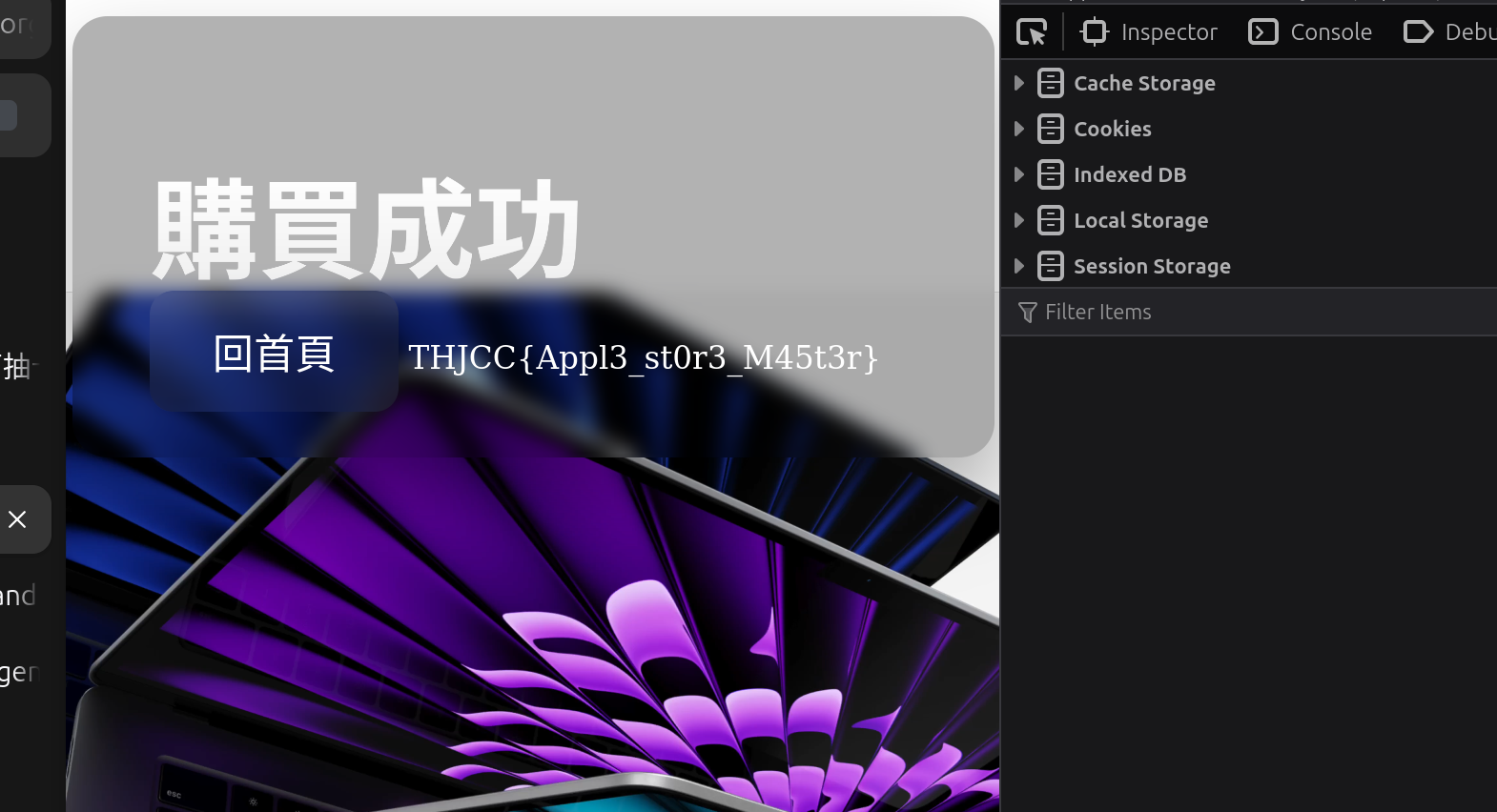Close the sidebar item with X icon
This screenshot has width=1497, height=812.
pyautogui.click(x=17, y=519)
